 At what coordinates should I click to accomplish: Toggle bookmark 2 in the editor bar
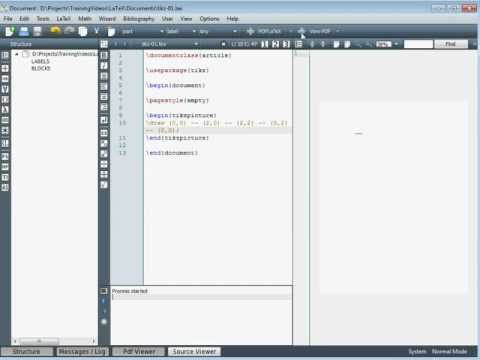click(276, 44)
